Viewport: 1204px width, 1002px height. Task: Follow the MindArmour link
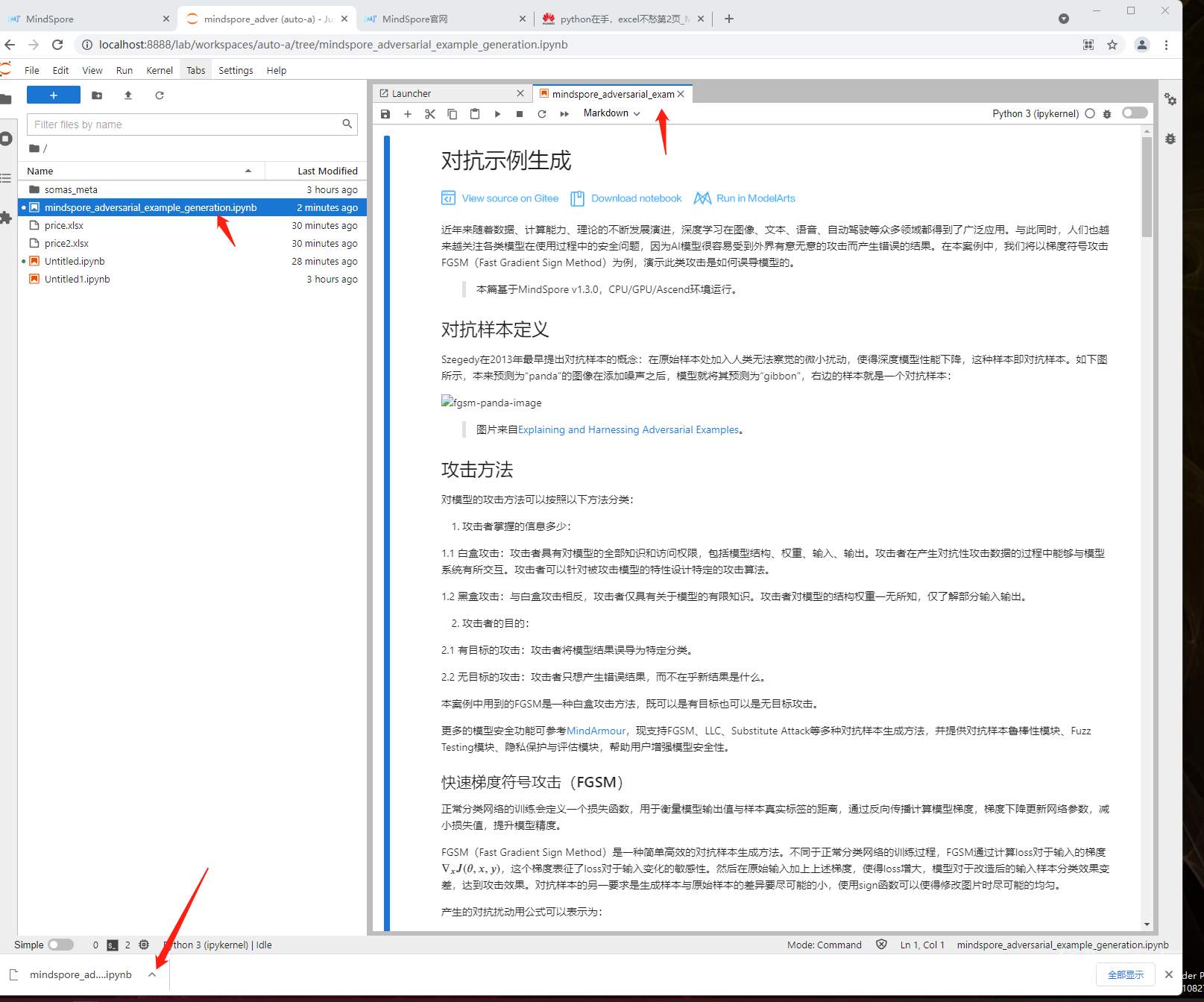[x=596, y=731]
